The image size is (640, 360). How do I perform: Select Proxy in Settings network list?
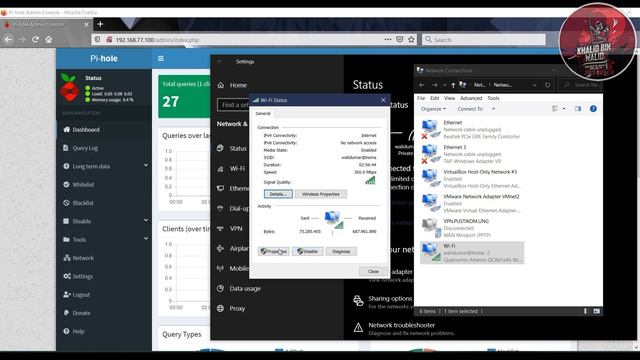pos(231,308)
